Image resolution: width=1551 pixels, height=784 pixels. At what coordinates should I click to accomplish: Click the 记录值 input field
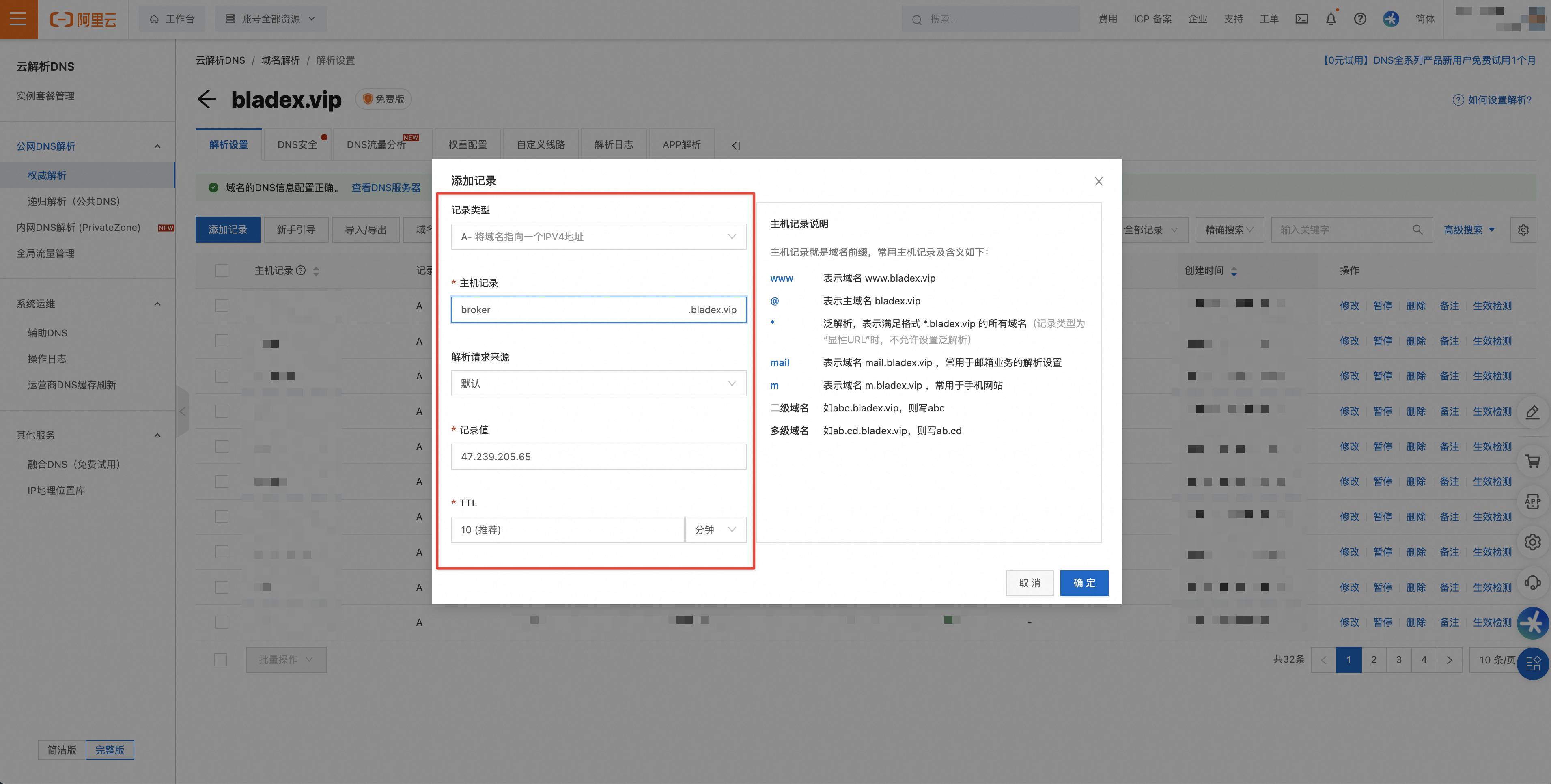[599, 457]
